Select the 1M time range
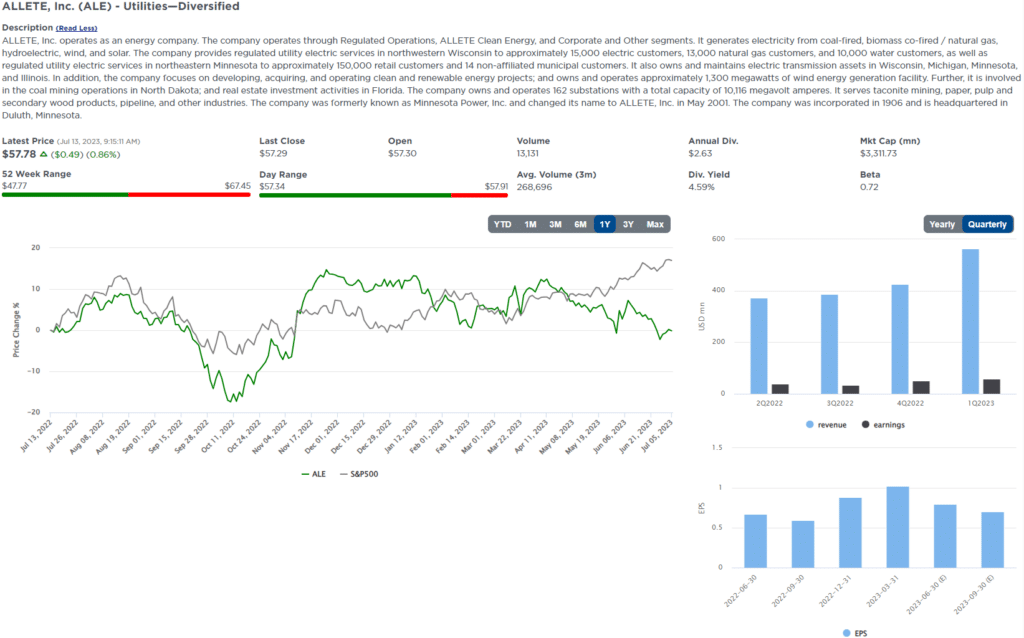 pyautogui.click(x=530, y=224)
